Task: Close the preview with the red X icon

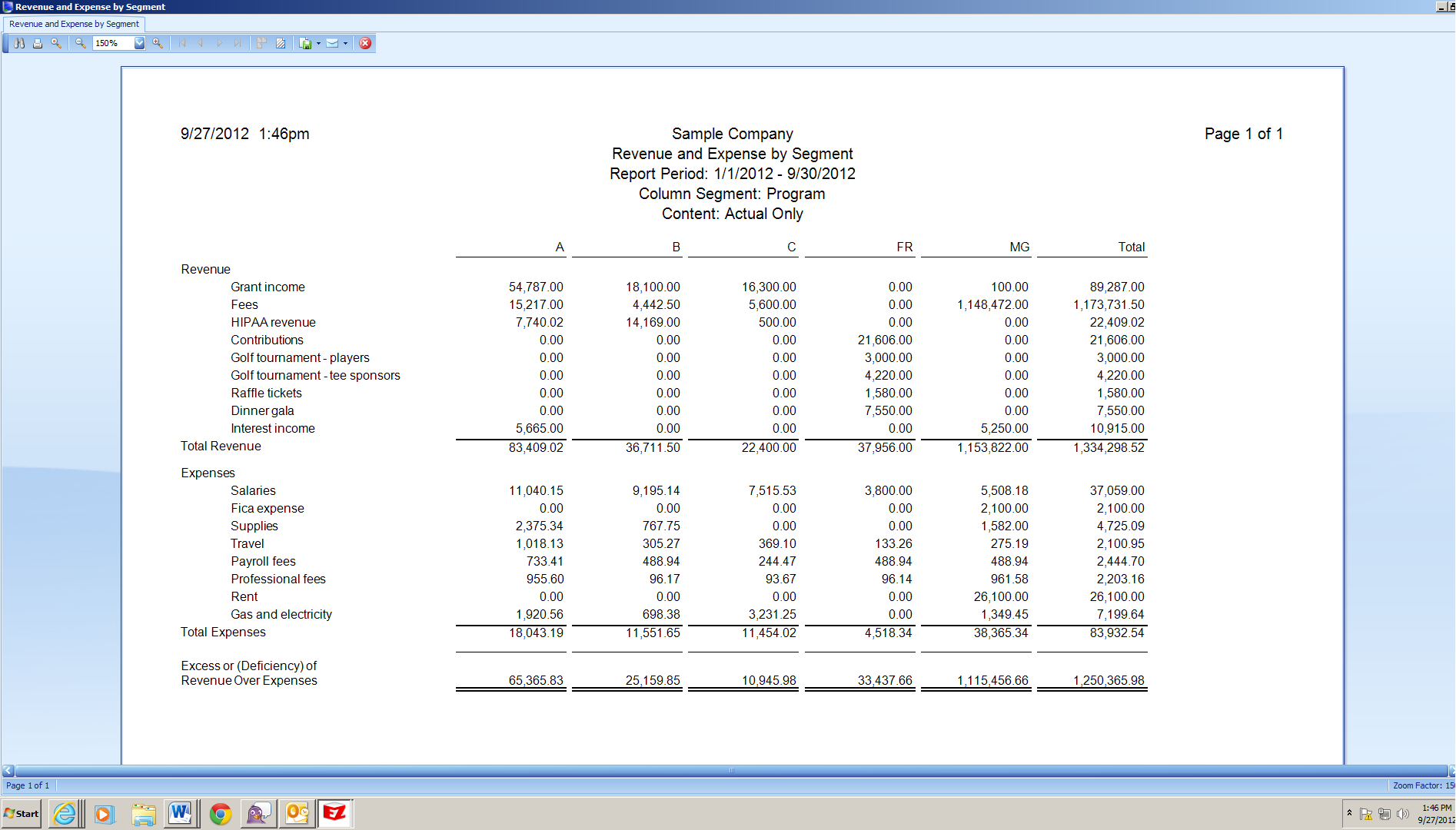Action: pyautogui.click(x=366, y=43)
